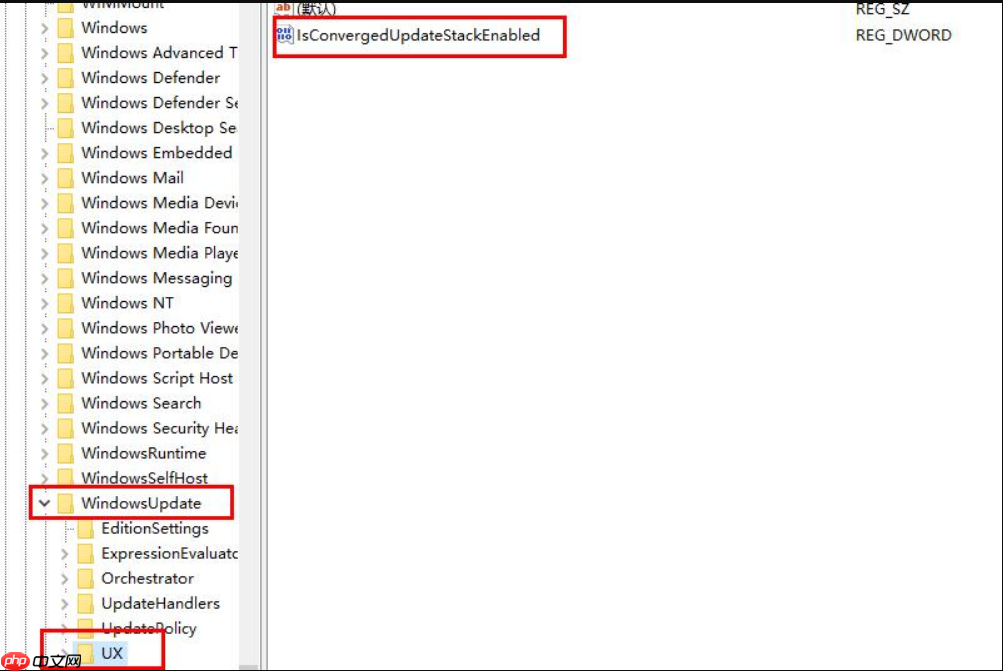Image resolution: width=1003 pixels, height=671 pixels.
Task: Click the default string value icon
Action: [284, 9]
